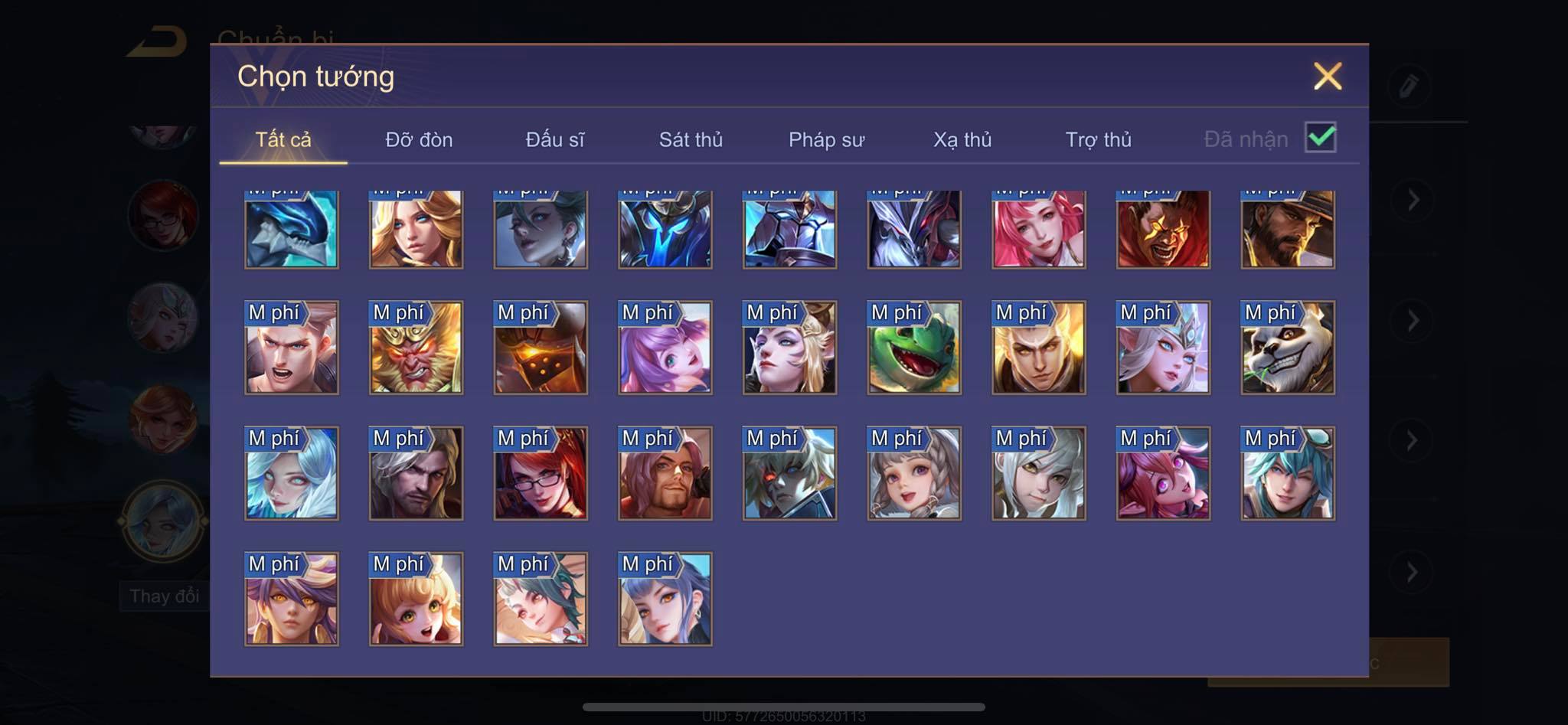The height and width of the screenshot is (725, 1568).
Task: Select the Tất cả tab
Action: pyautogui.click(x=283, y=139)
